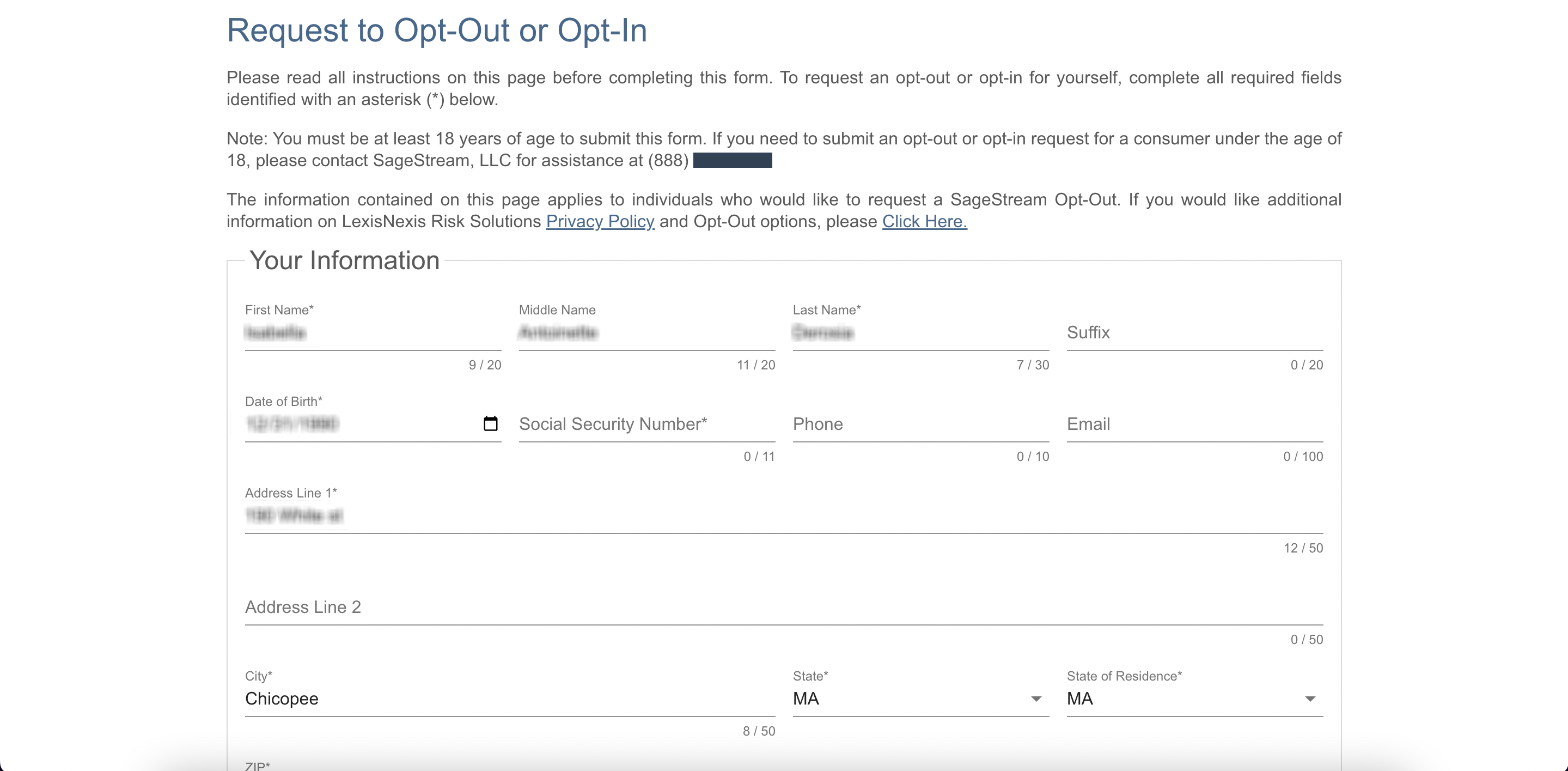
Task: Open the Privacy Policy link
Action: pos(600,221)
